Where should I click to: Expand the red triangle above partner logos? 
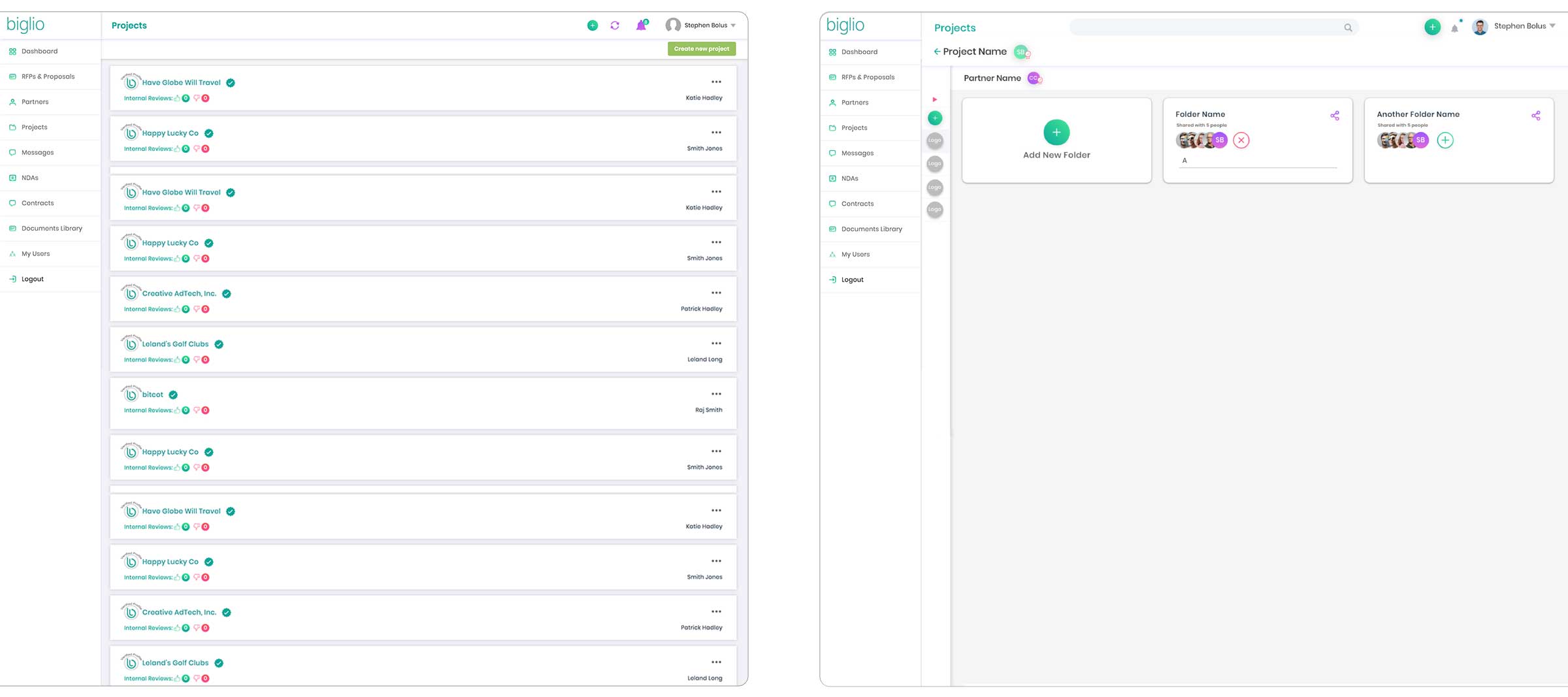click(x=935, y=99)
